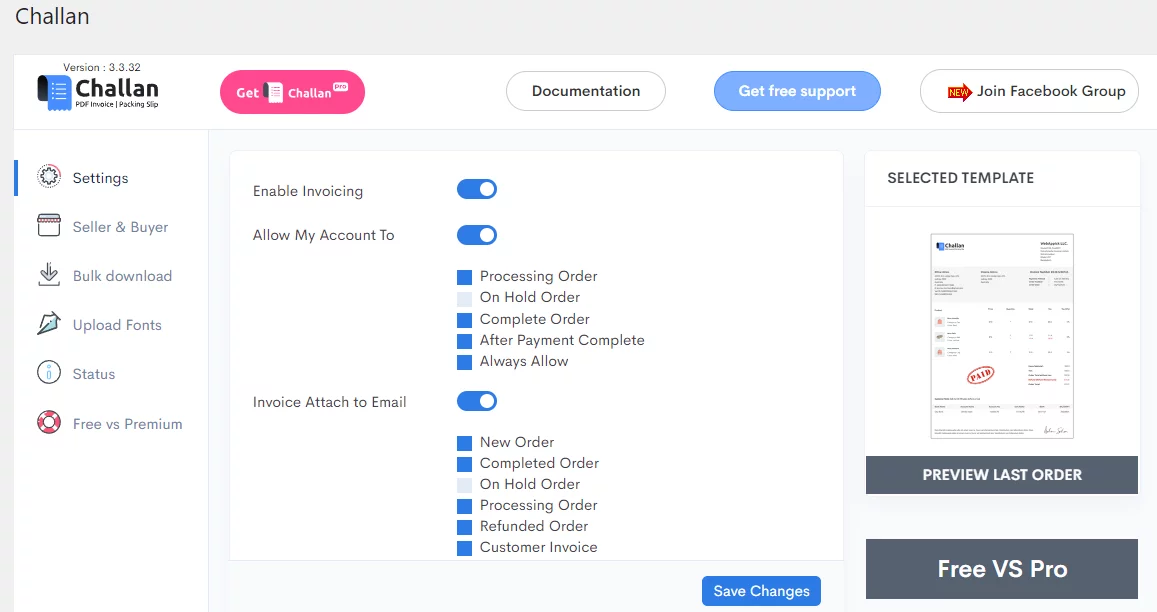This screenshot has height=612, width=1157.
Task: Click the Challan logo icon in header
Action: pyautogui.click(x=55, y=92)
